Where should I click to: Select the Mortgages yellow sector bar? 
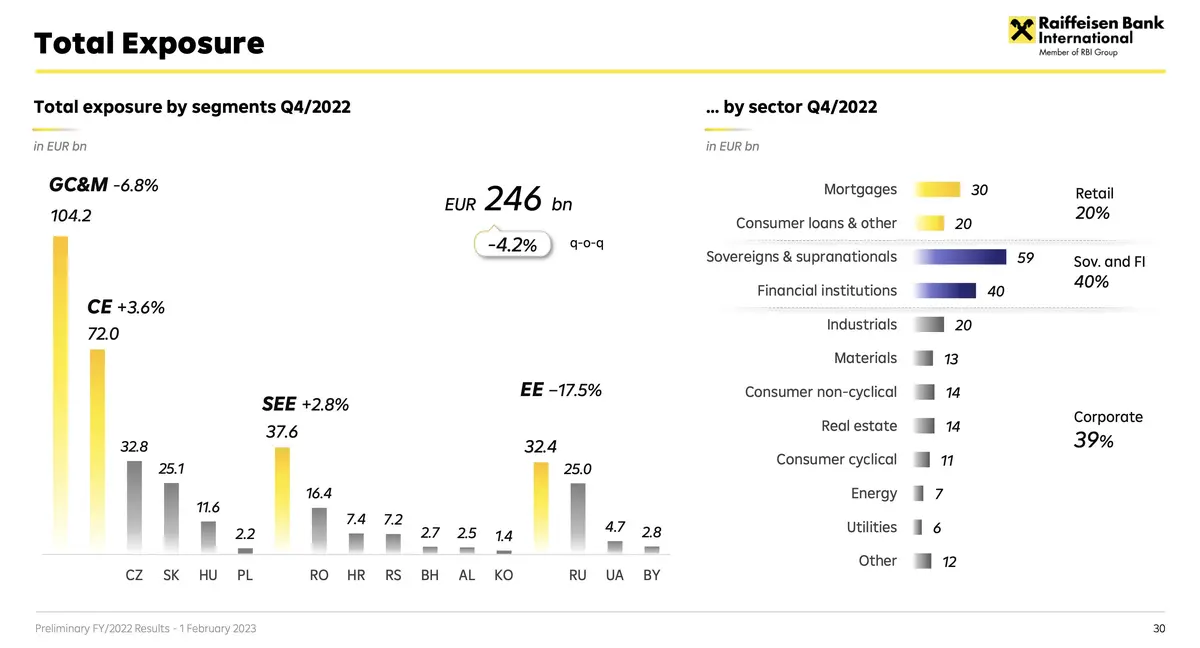coord(937,190)
